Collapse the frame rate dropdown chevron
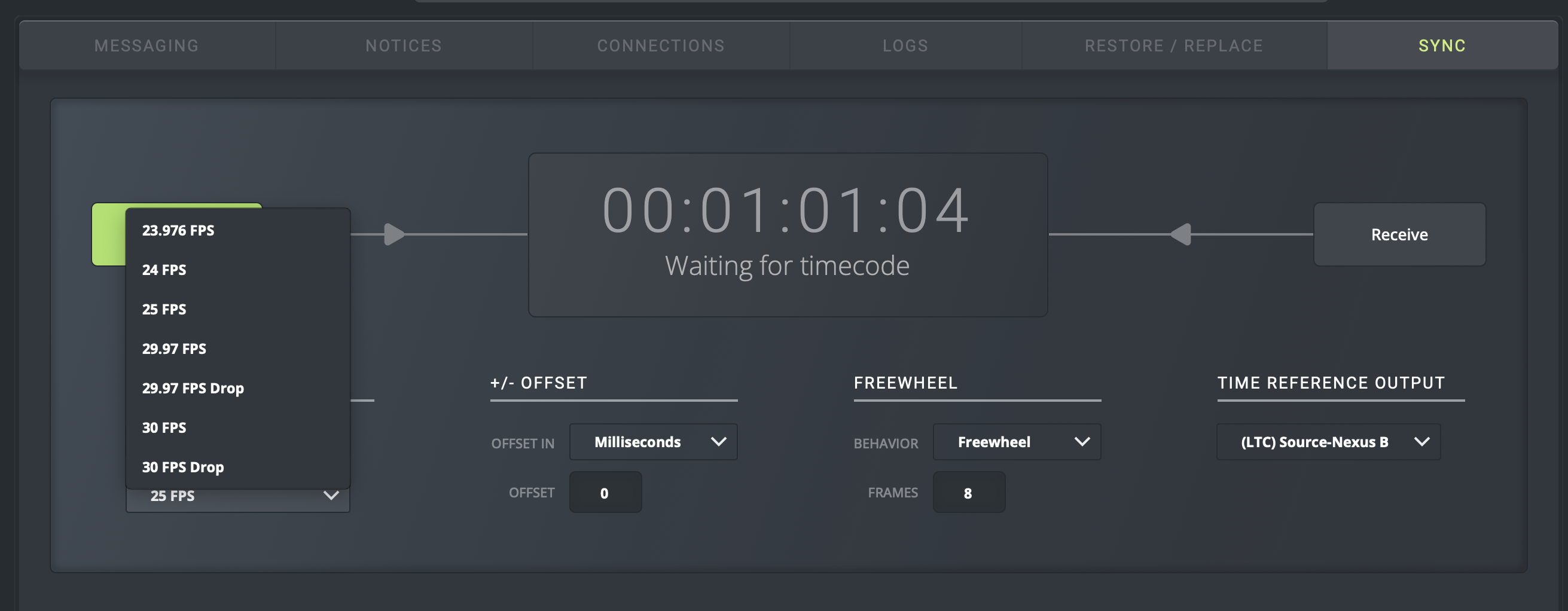 331,496
